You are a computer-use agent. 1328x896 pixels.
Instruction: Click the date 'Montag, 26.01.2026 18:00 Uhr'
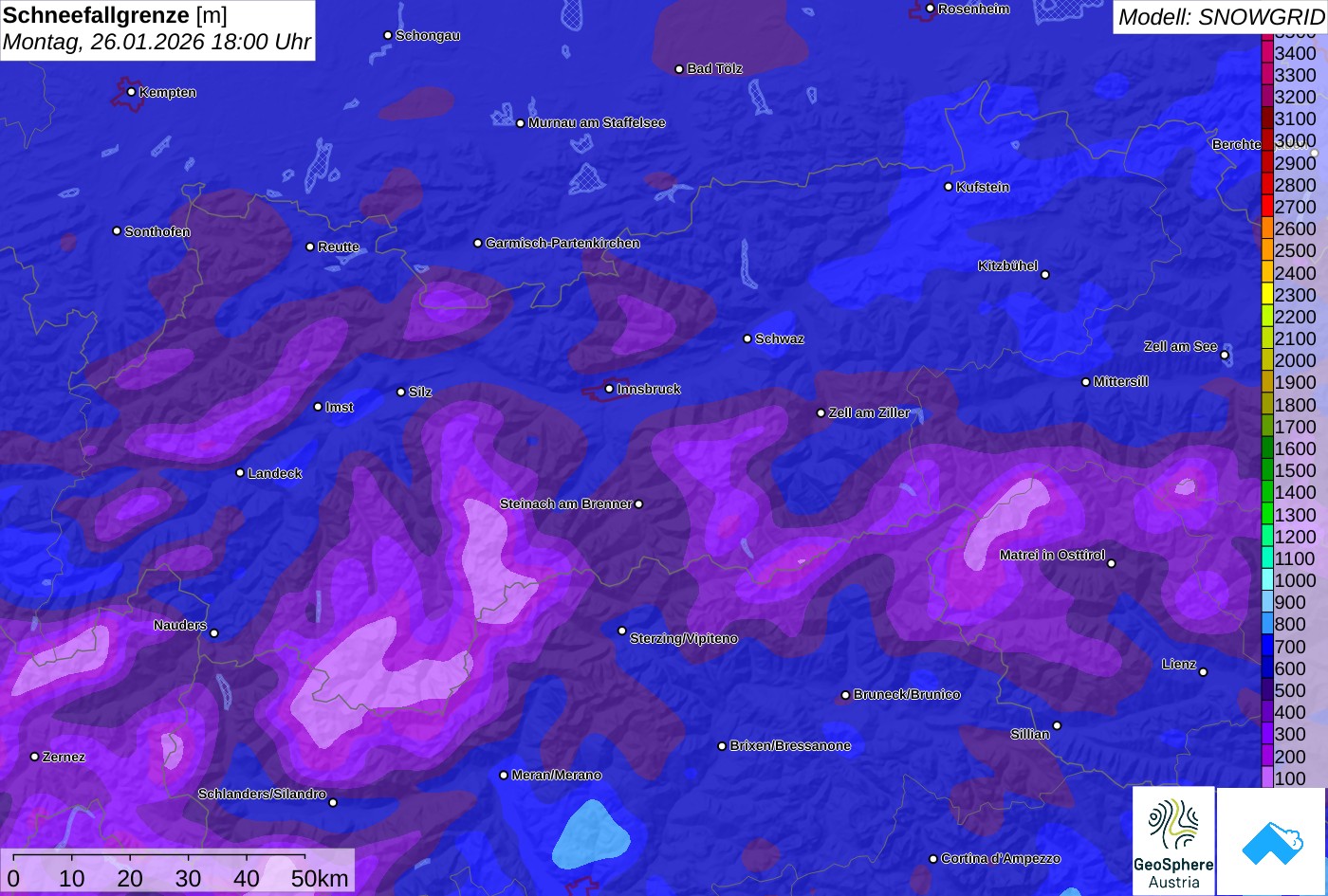[x=157, y=44]
